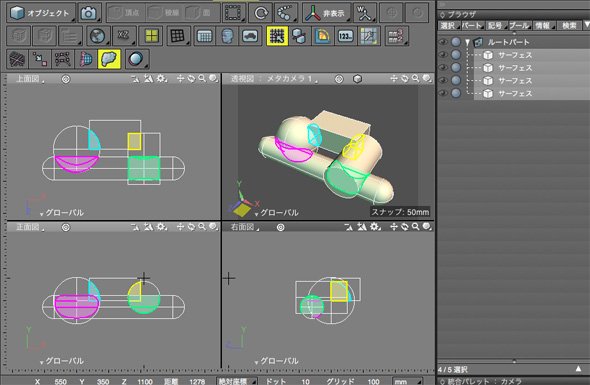The image size is (590, 385).
Task: Click the orange quarter-shape display icon
Action: click(323, 36)
